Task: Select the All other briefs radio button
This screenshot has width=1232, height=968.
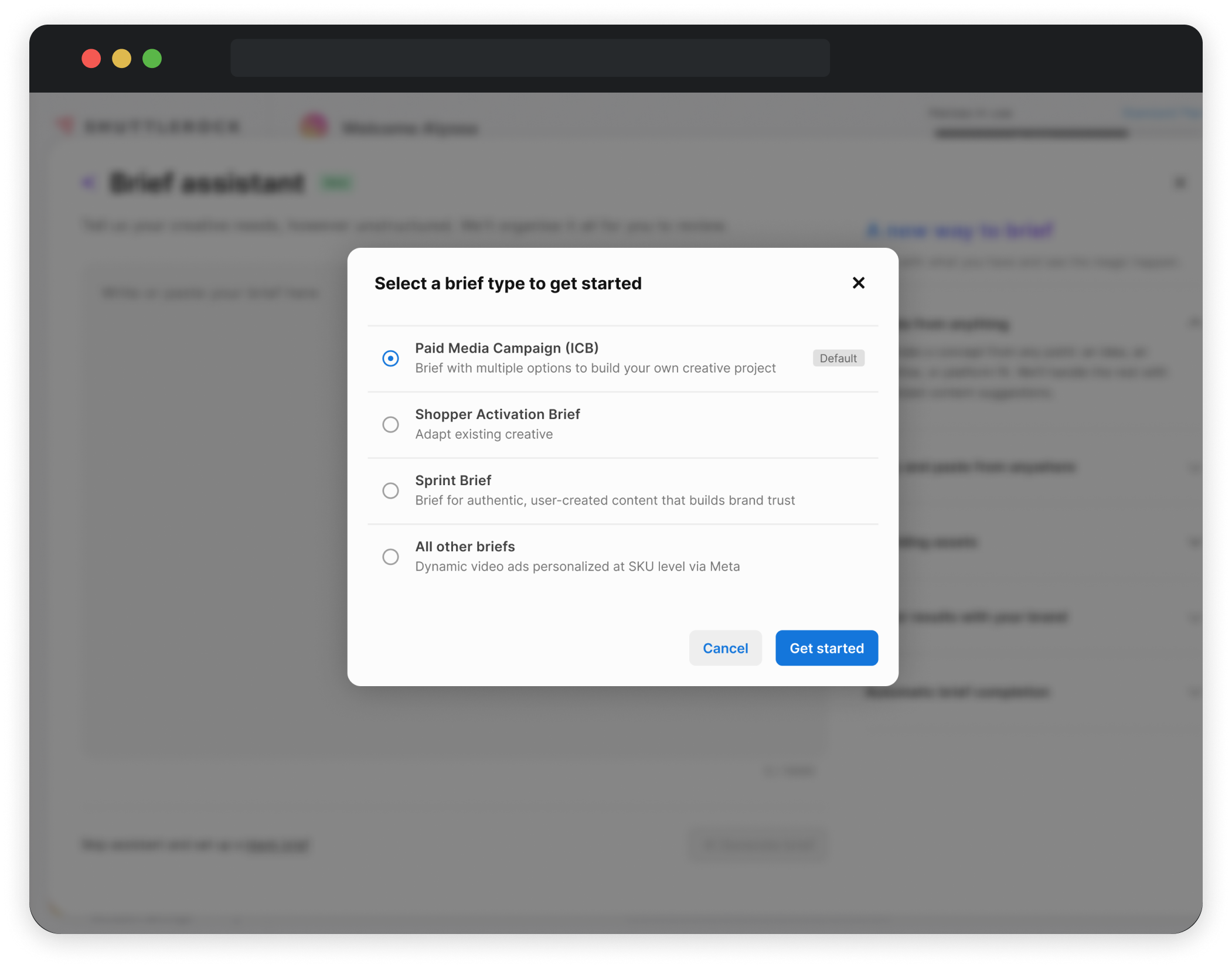Action: [x=390, y=557]
